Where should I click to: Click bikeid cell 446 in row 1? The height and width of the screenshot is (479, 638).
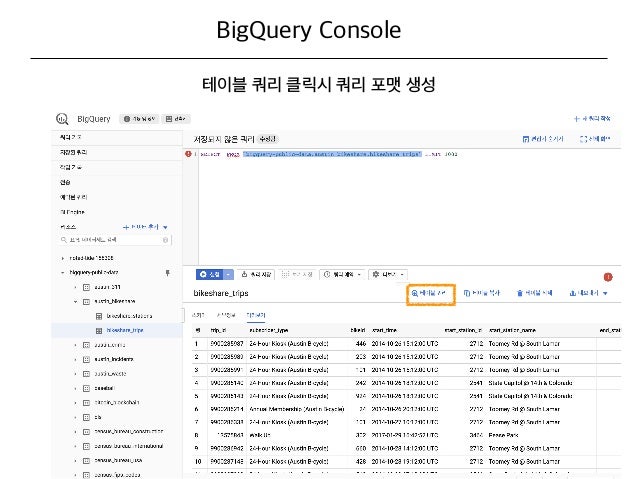tap(361, 343)
